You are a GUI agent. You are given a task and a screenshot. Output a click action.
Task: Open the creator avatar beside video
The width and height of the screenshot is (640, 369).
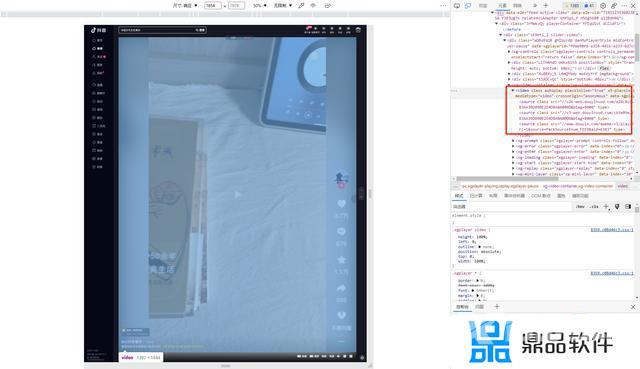pos(341,178)
